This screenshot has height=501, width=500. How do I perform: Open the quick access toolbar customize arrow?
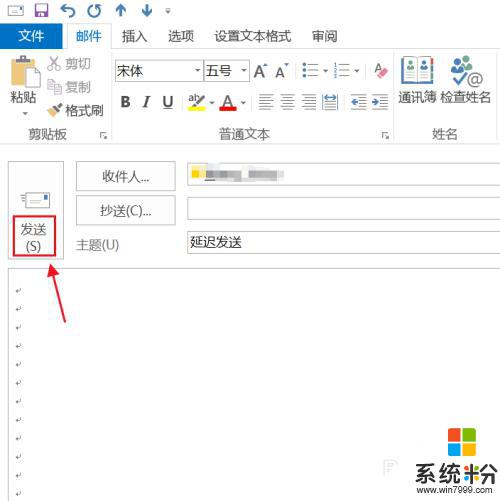(x=168, y=11)
